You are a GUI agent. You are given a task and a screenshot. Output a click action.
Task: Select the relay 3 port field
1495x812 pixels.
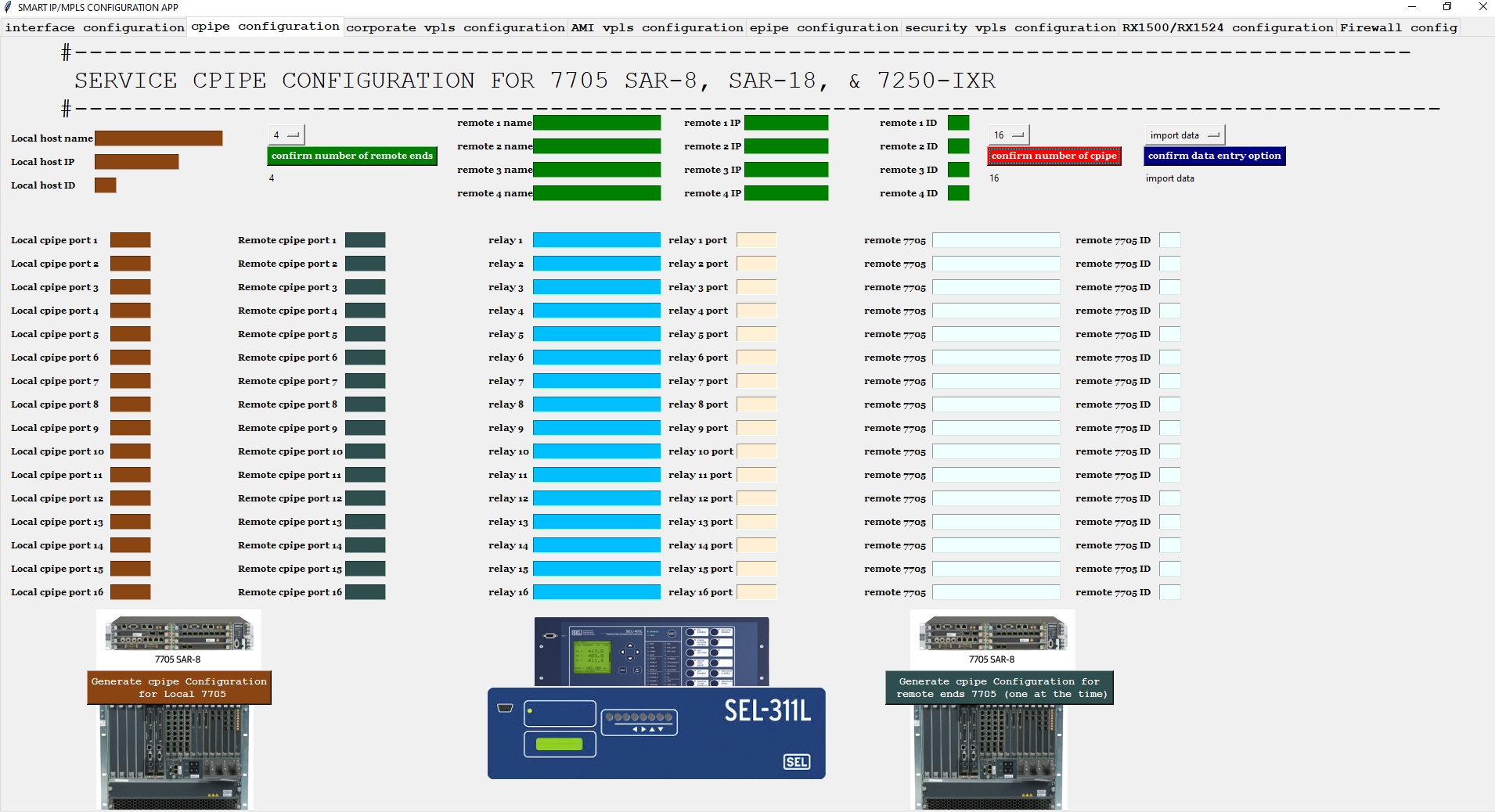click(757, 287)
